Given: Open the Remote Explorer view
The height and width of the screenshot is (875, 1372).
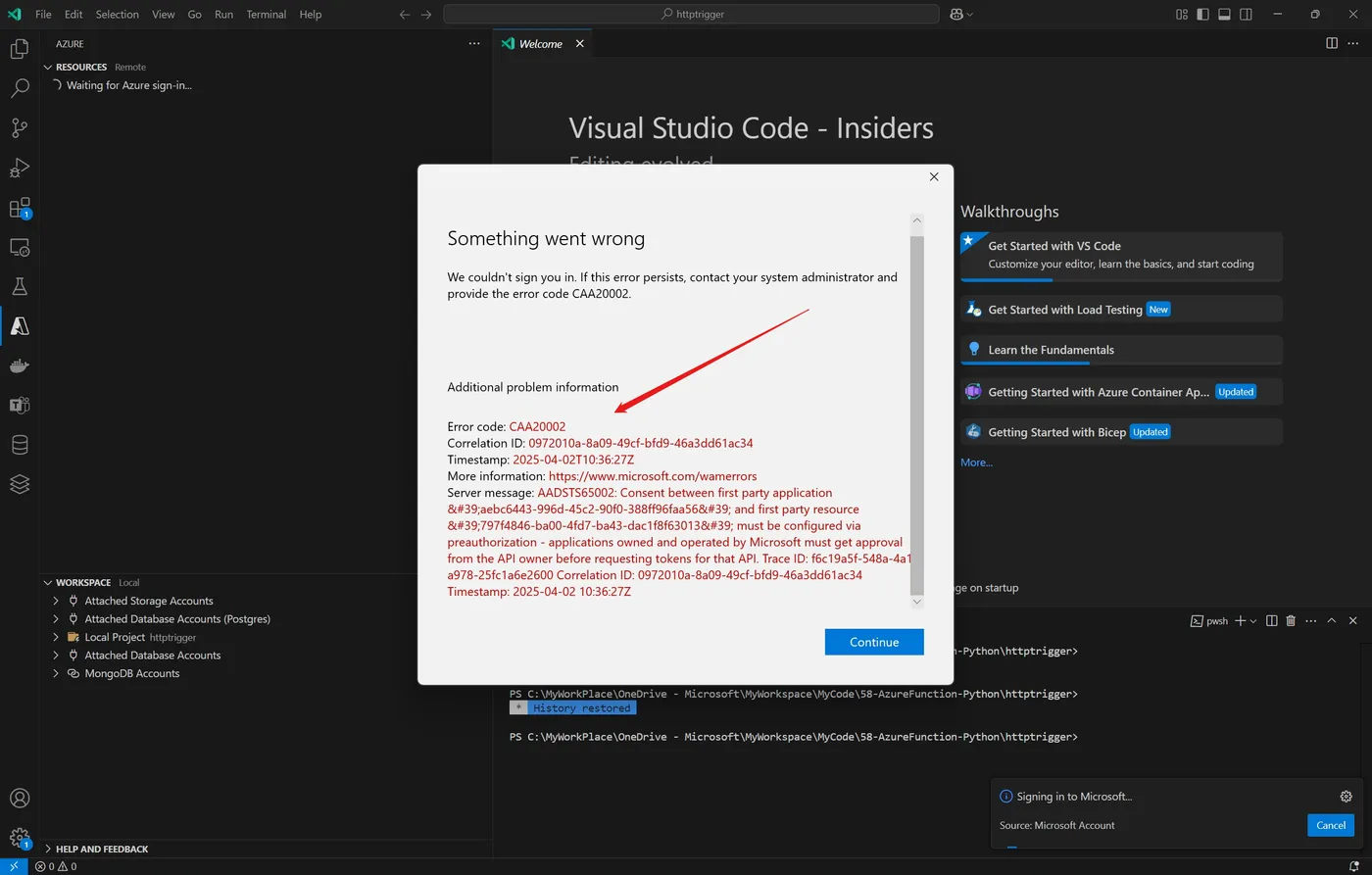Looking at the screenshot, I should tap(20, 247).
